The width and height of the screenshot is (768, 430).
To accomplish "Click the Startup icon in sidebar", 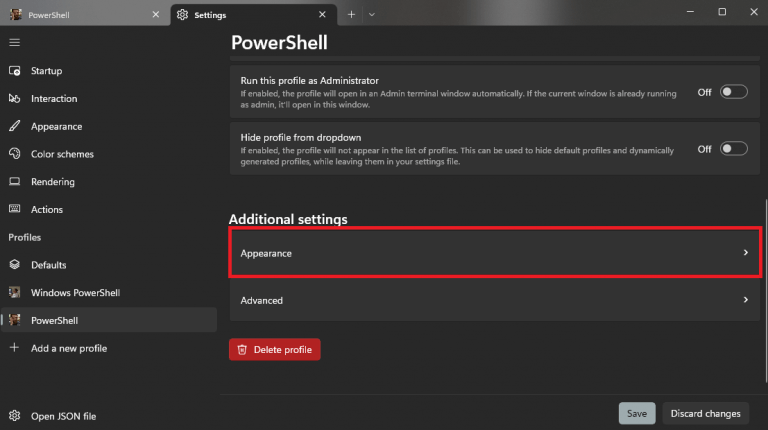I will click(15, 71).
